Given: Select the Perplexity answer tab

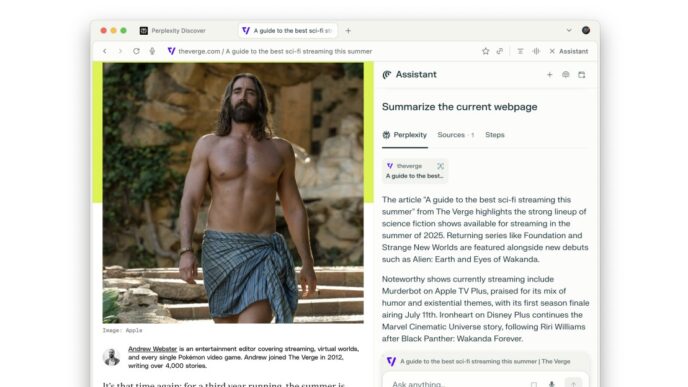Looking at the screenshot, I should [405, 135].
